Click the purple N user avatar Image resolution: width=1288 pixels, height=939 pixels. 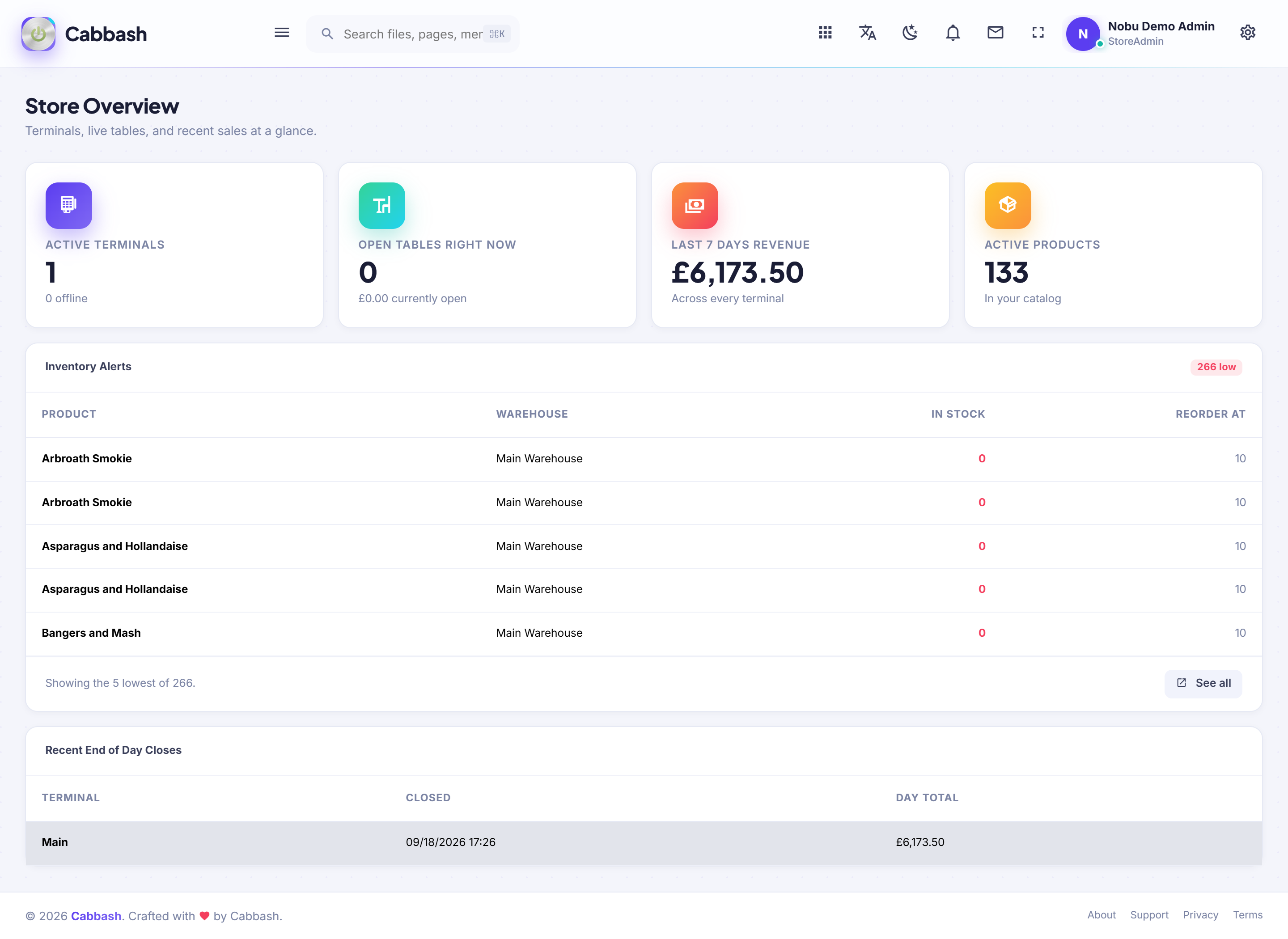coord(1083,34)
